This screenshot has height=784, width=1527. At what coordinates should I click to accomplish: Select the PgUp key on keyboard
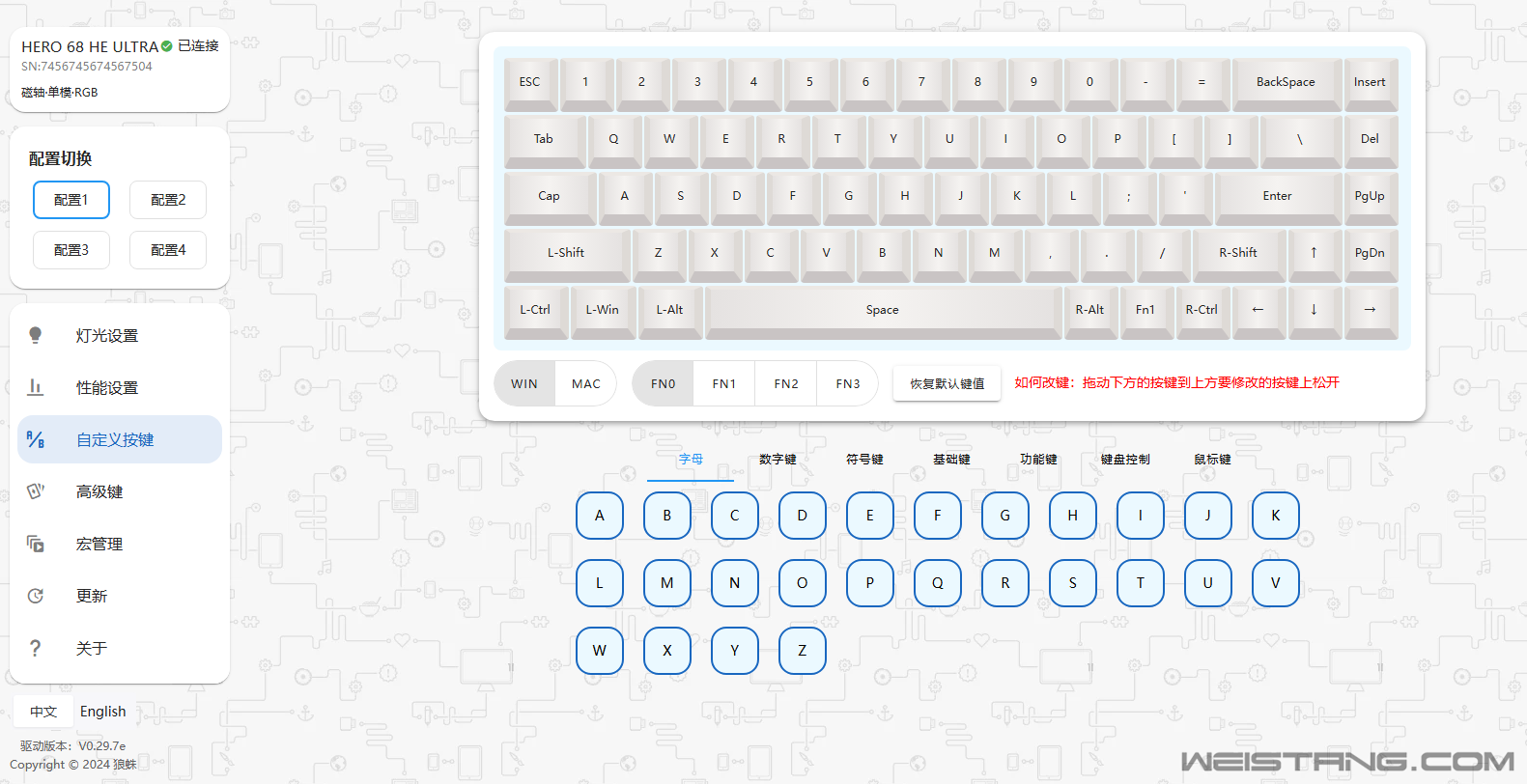click(x=1370, y=198)
